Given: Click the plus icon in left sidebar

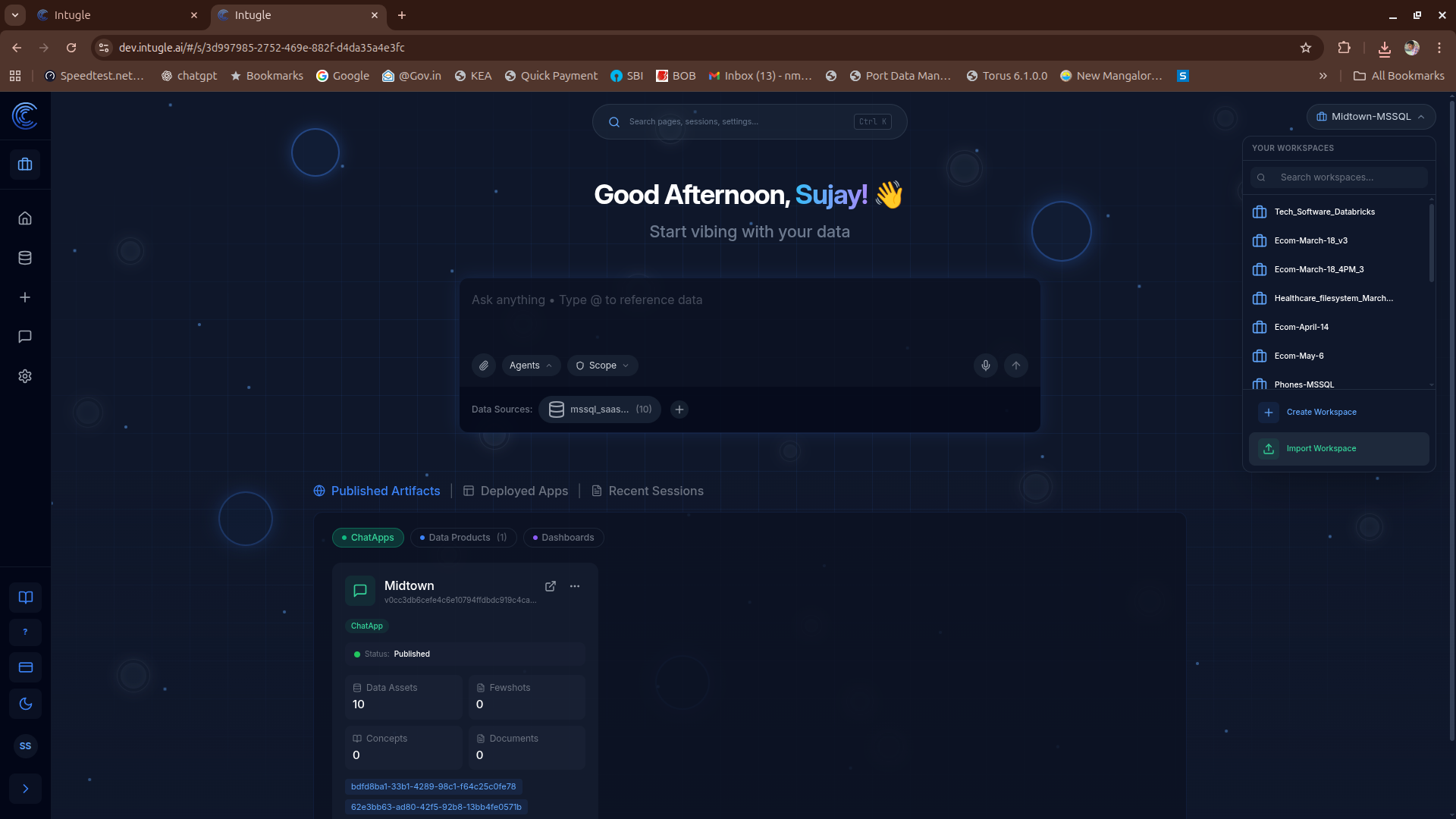Looking at the screenshot, I should point(25,297).
